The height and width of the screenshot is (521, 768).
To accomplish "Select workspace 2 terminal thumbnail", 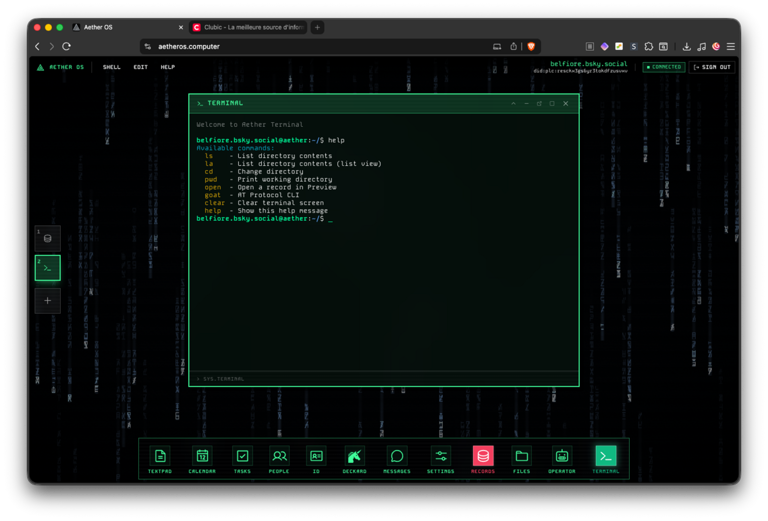I will (48, 268).
